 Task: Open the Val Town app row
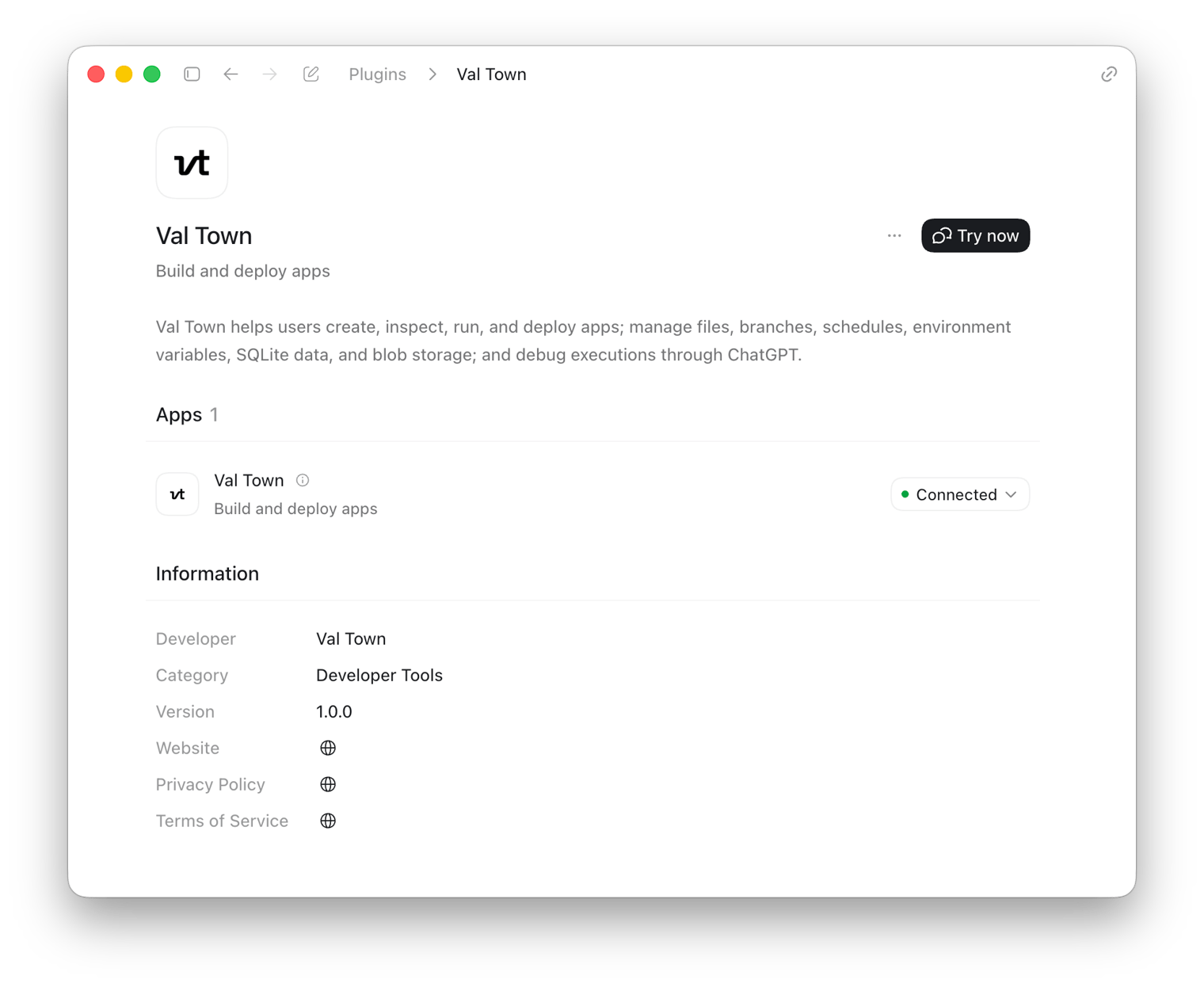tap(592, 494)
